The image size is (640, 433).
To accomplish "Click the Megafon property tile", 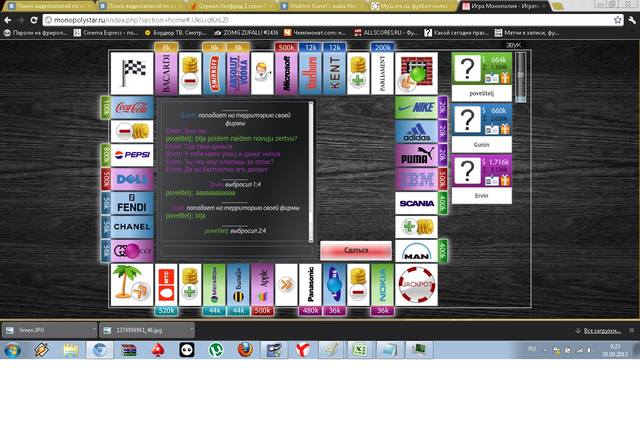I will [x=214, y=285].
